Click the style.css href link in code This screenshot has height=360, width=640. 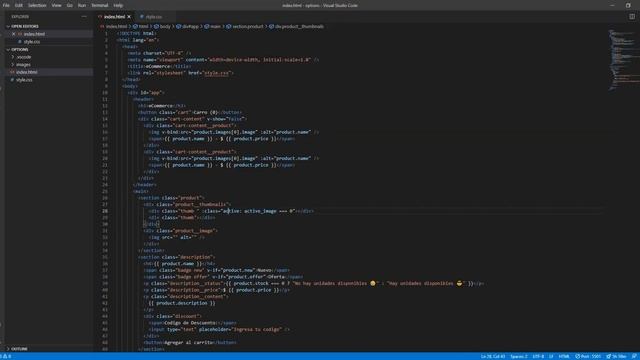point(216,73)
